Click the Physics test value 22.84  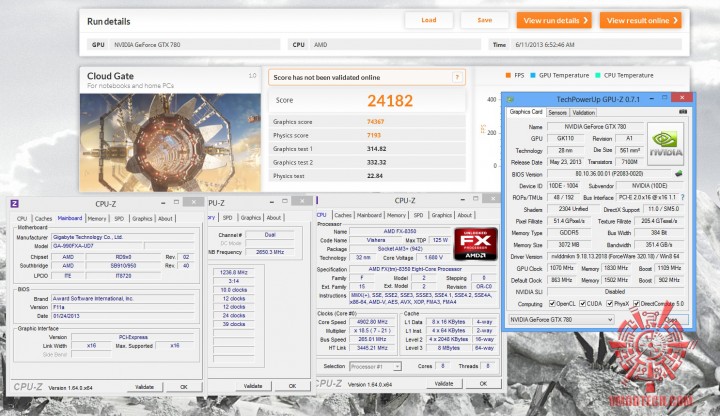click(375, 176)
